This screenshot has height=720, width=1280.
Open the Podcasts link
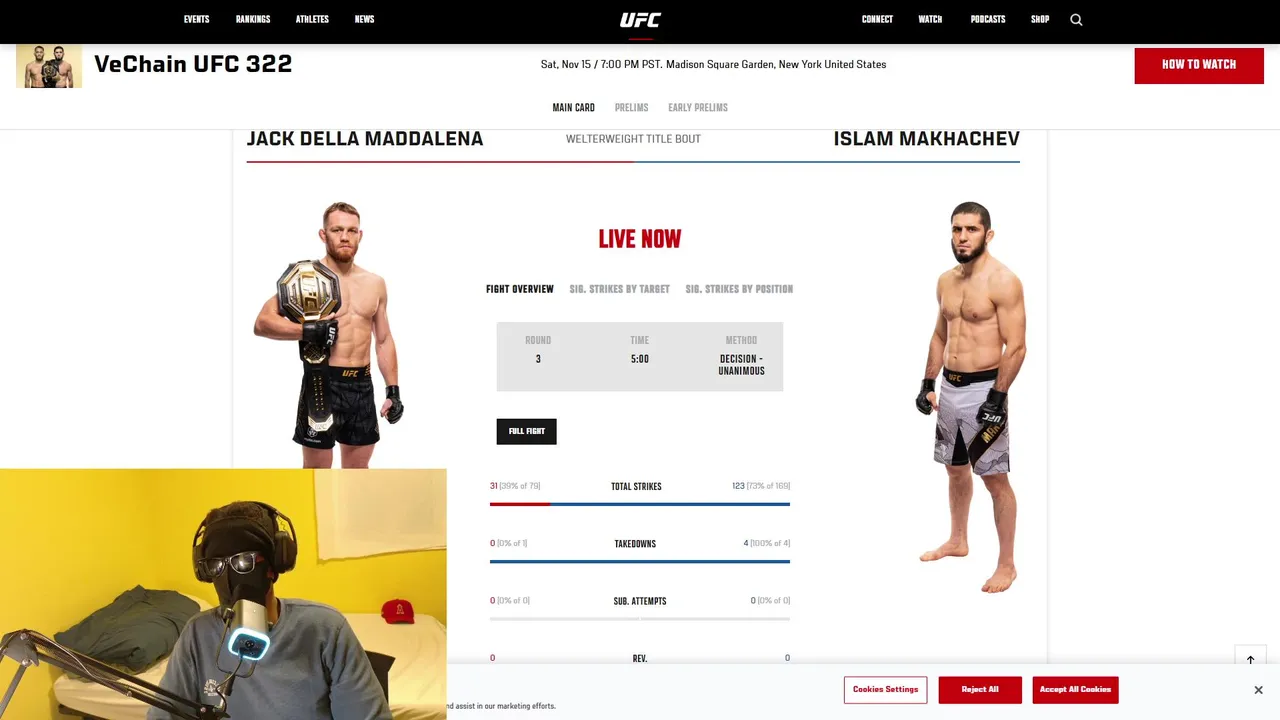click(988, 20)
